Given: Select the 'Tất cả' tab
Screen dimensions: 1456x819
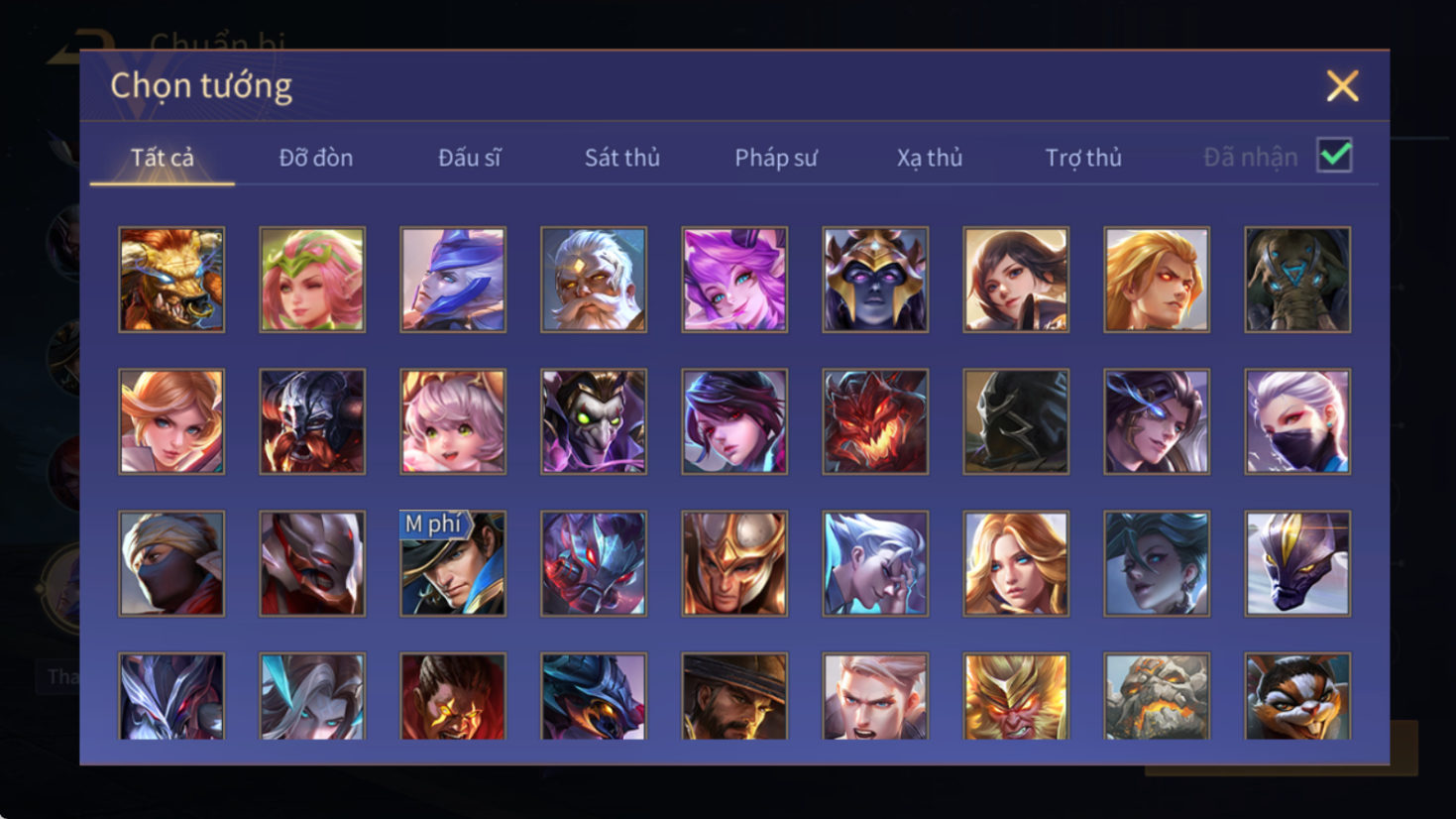Looking at the screenshot, I should pyautogui.click(x=163, y=158).
